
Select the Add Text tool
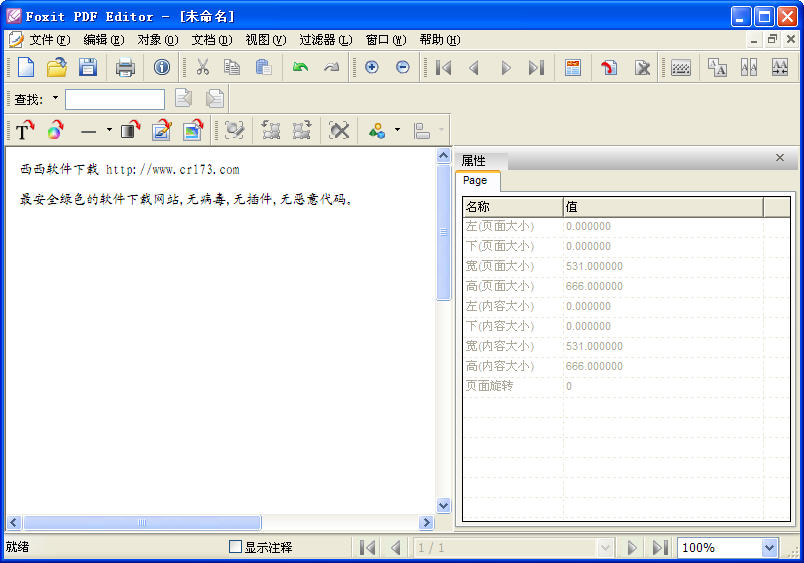coord(24,131)
